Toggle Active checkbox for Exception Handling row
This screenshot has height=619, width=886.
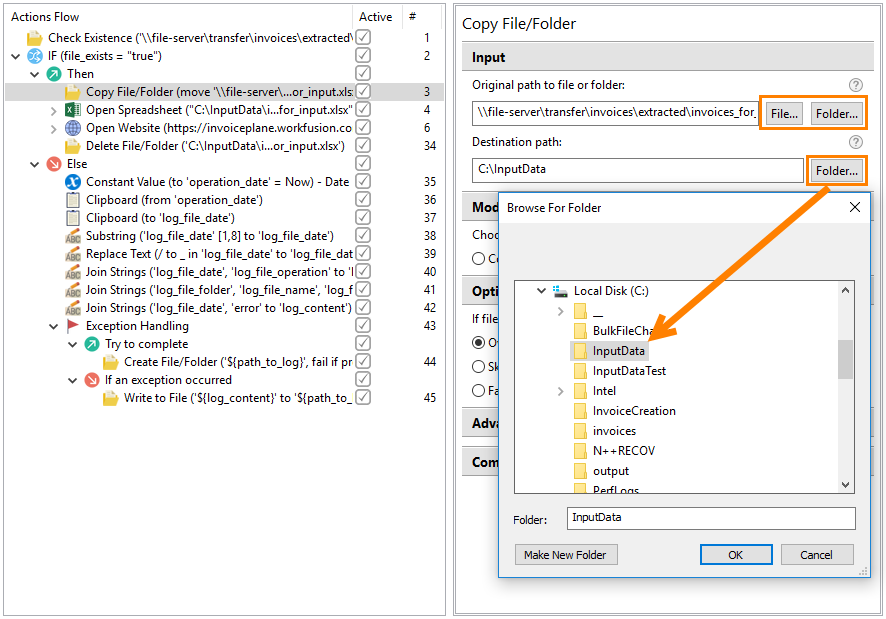pyautogui.click(x=363, y=326)
